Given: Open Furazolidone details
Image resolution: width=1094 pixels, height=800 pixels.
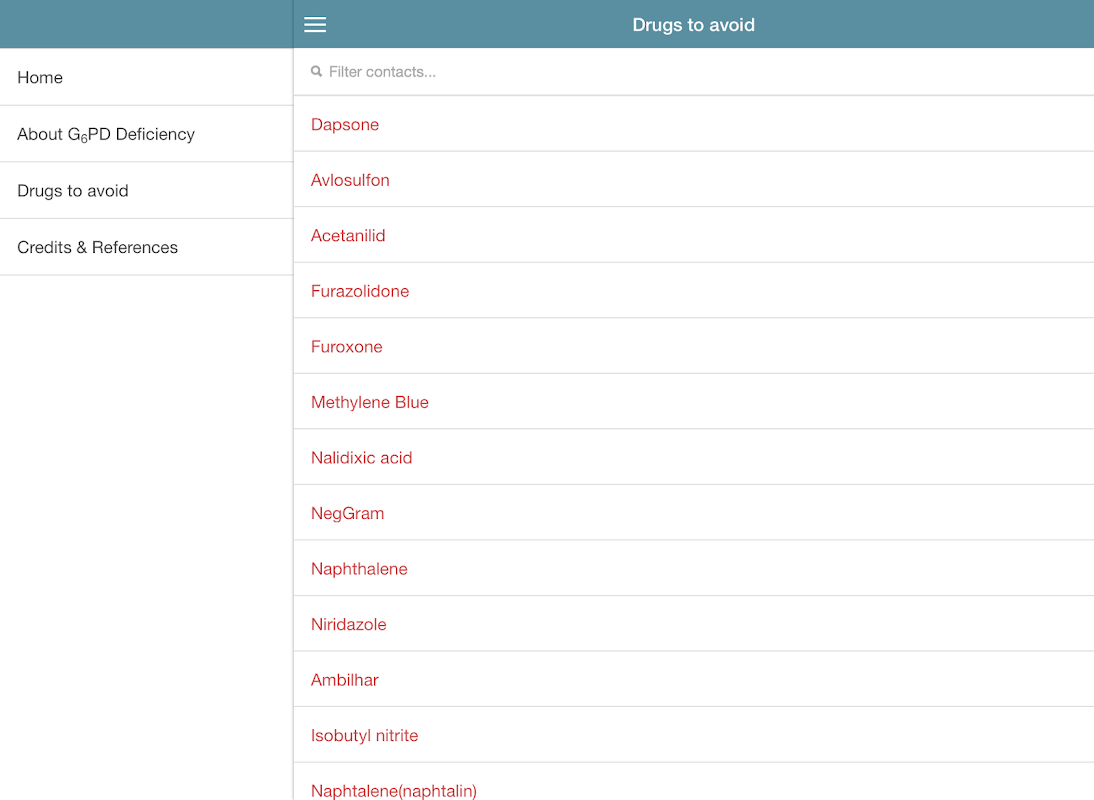Looking at the screenshot, I should tap(360, 292).
